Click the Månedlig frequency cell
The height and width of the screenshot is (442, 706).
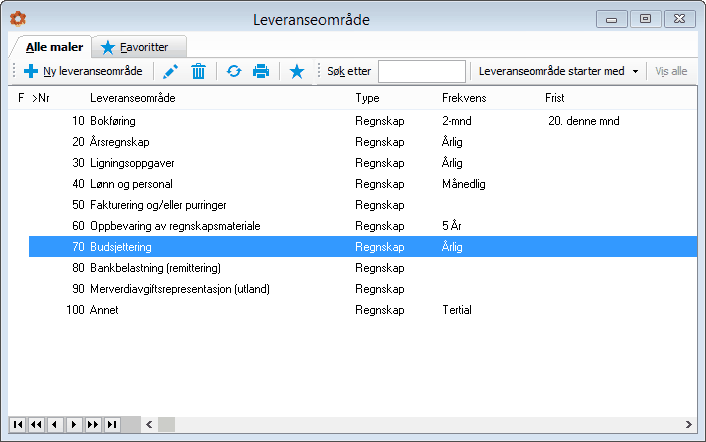tap(463, 184)
